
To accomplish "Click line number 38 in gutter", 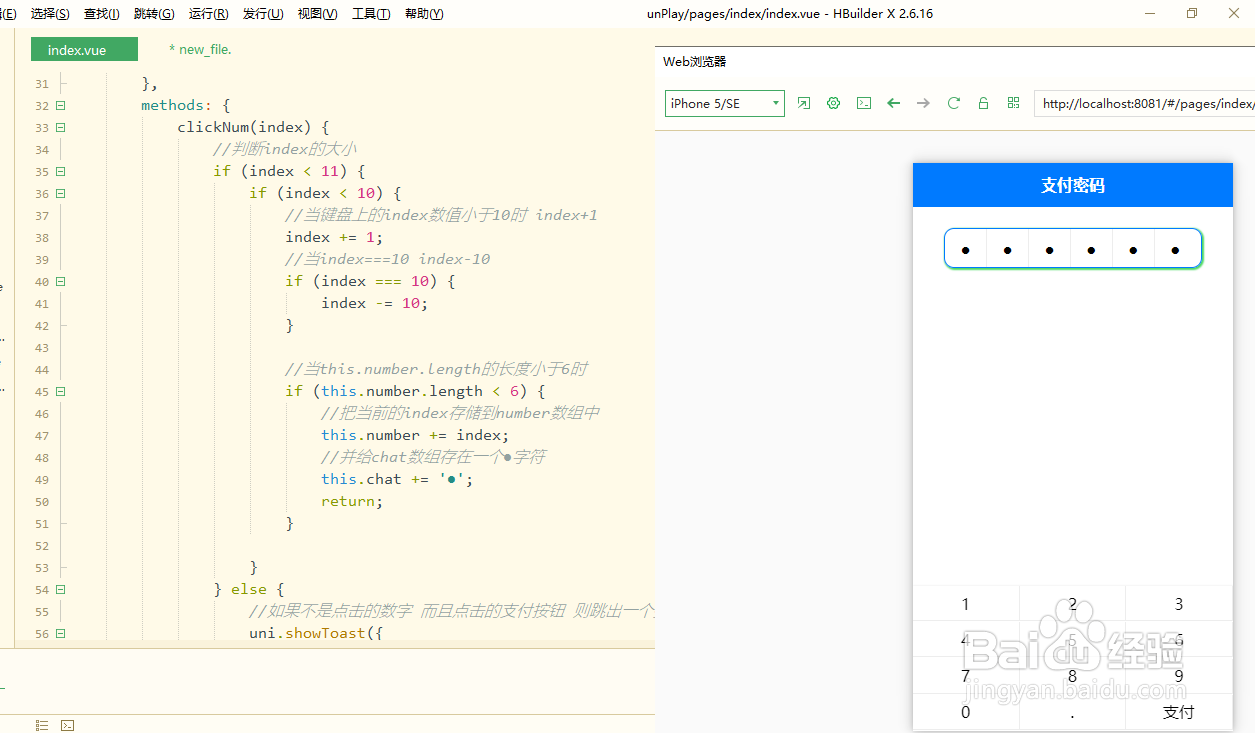I will tap(42, 237).
